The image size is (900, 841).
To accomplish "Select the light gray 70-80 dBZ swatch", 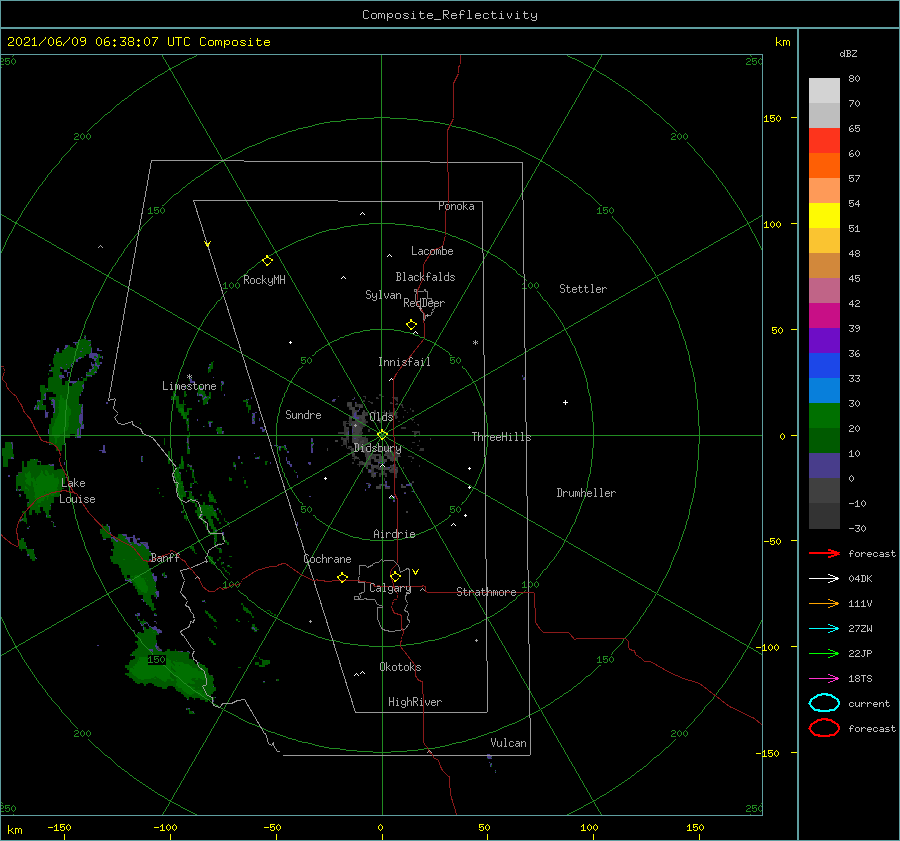I will (824, 90).
